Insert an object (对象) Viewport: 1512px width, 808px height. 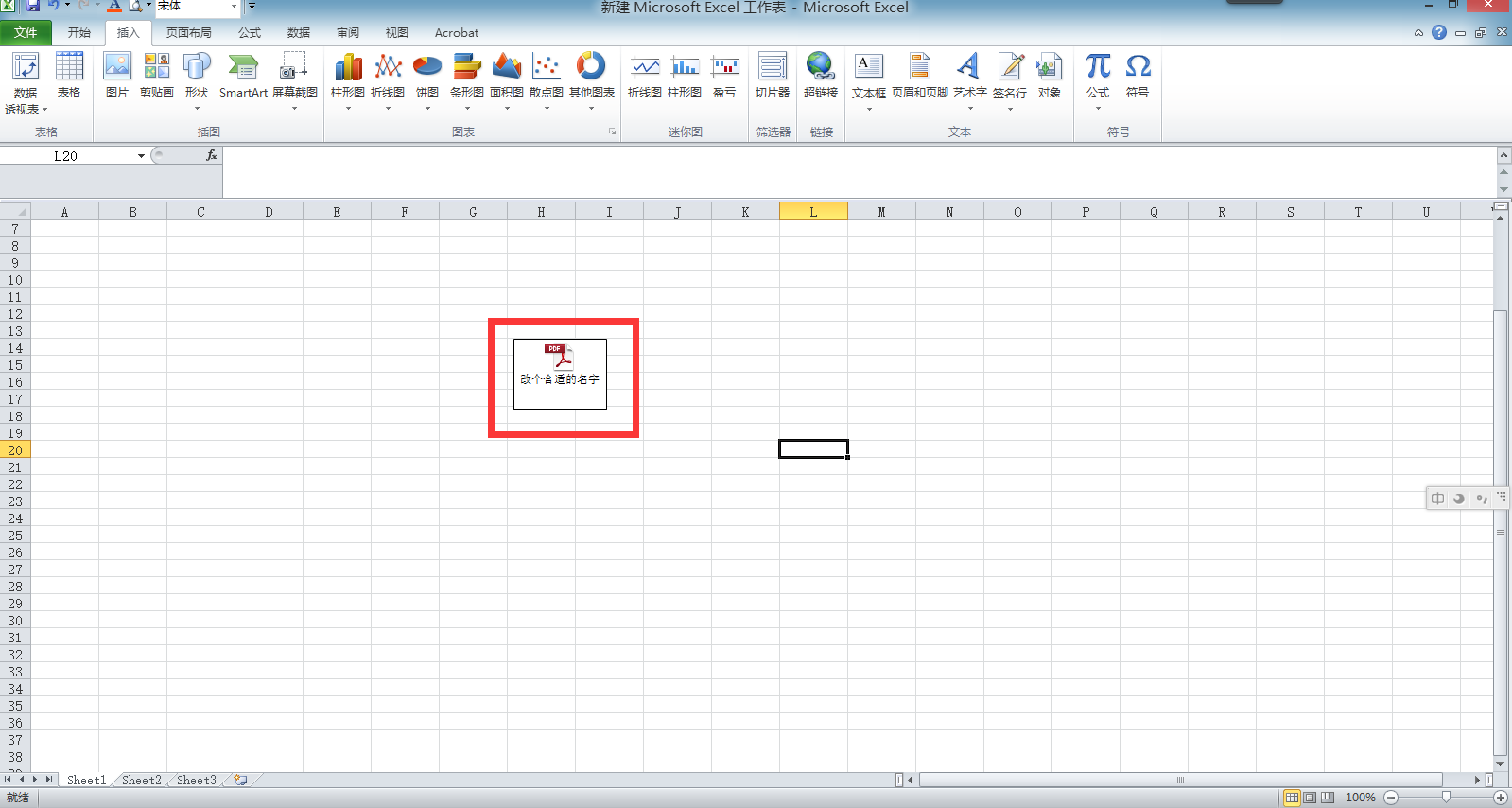pos(1050,76)
